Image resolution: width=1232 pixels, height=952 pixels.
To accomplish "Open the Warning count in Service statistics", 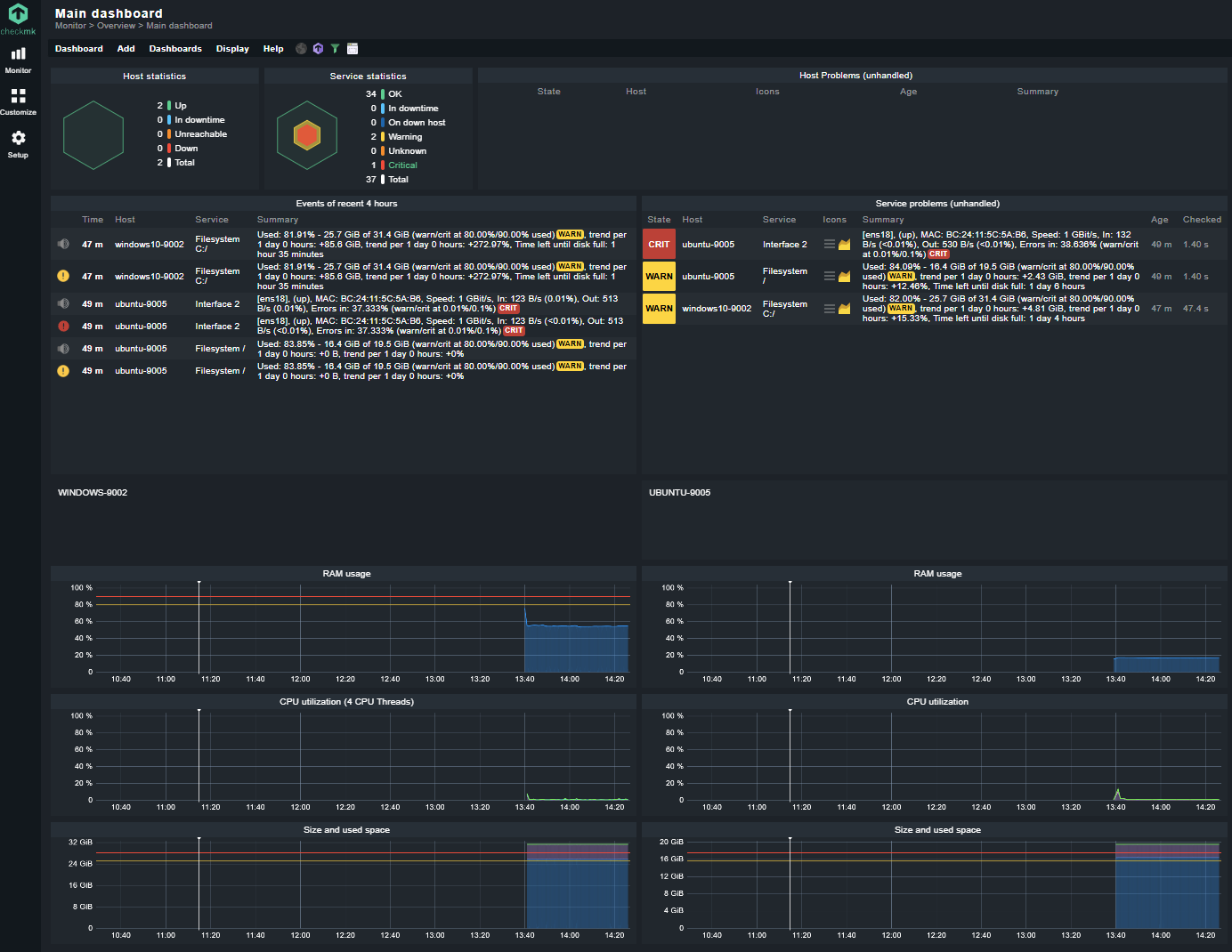I will point(374,137).
